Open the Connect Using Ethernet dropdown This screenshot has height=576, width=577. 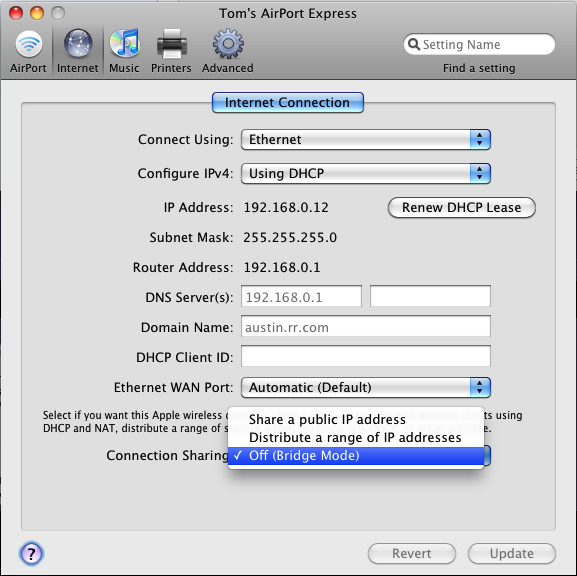366,139
